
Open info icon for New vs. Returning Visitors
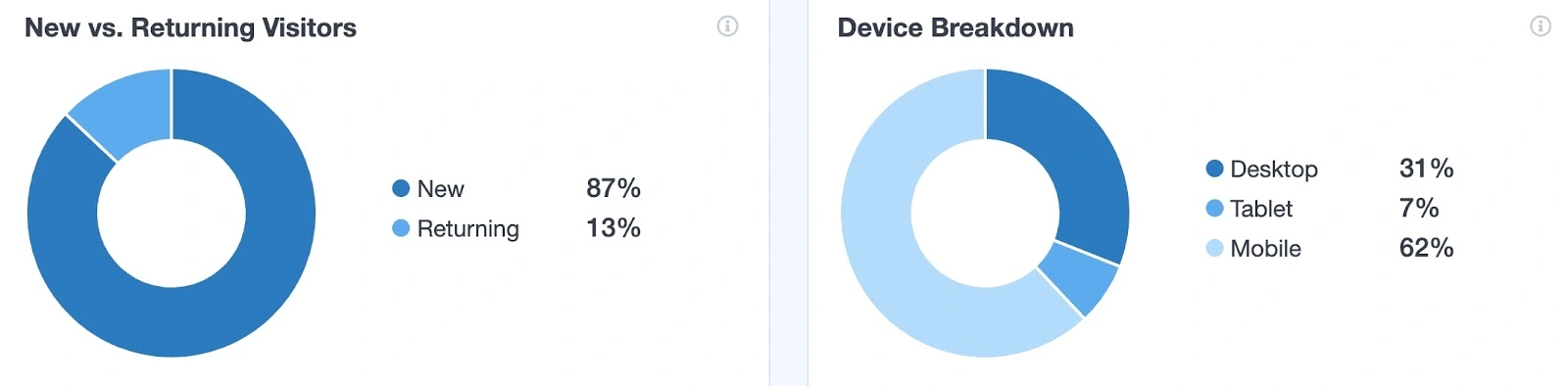point(727,26)
